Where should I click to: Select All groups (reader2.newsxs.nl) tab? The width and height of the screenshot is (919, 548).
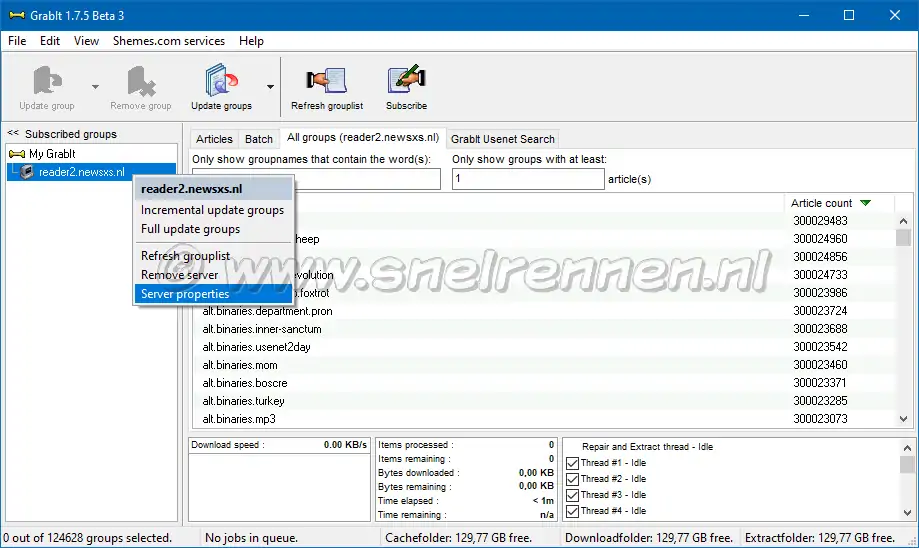(x=363, y=137)
